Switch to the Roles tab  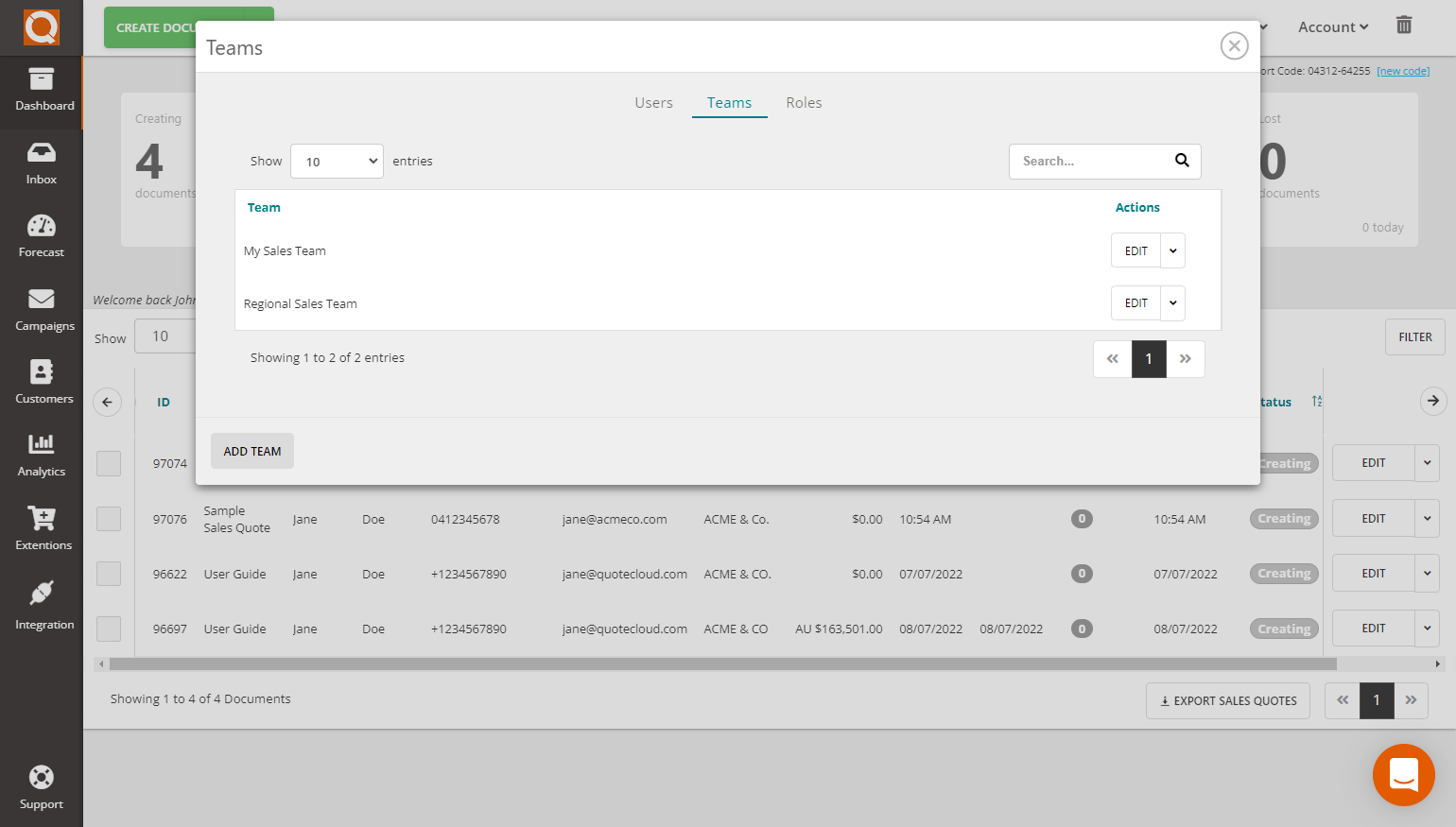804,102
